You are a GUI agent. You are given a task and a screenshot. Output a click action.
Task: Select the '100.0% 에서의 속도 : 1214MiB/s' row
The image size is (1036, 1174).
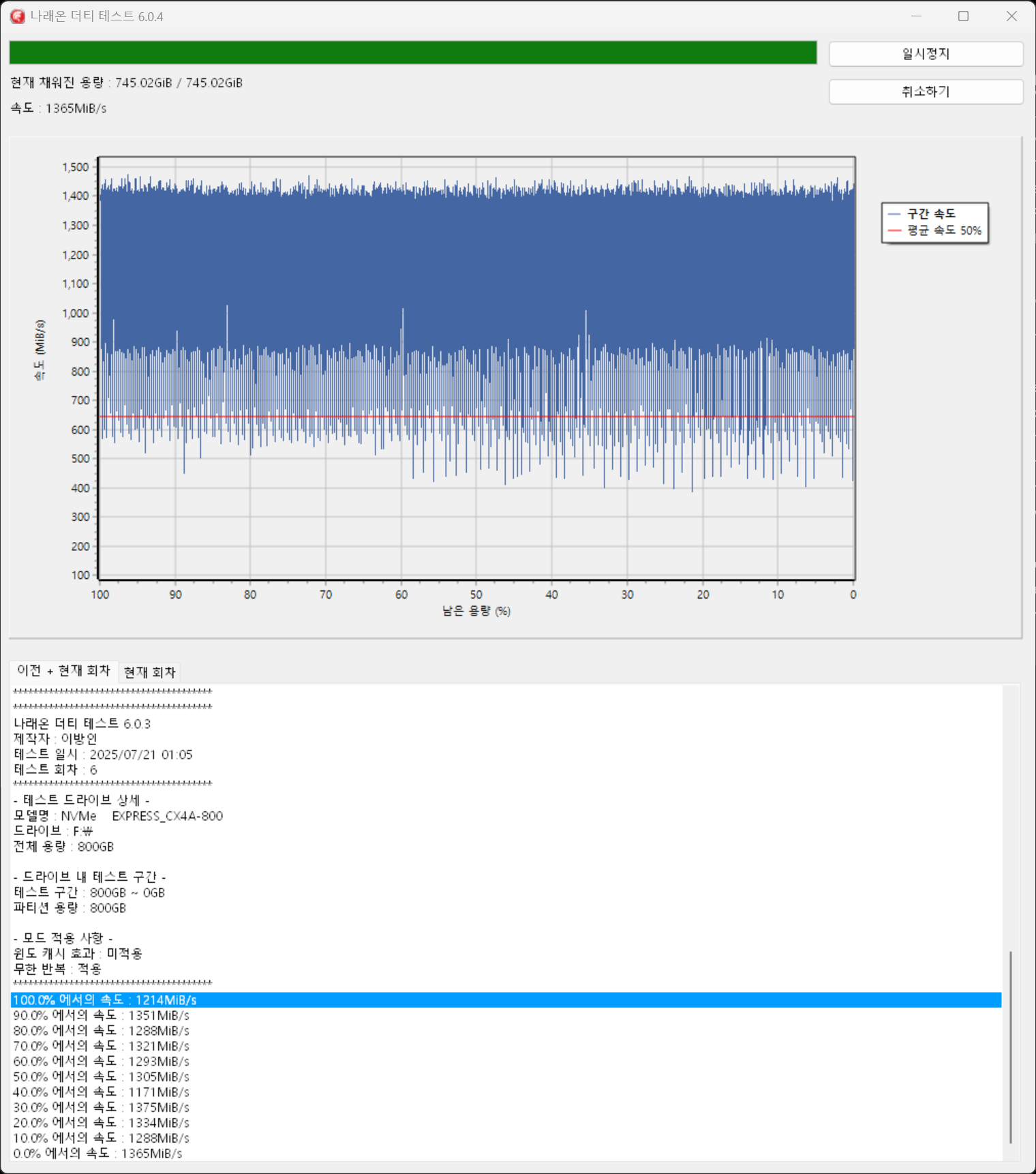506,1000
